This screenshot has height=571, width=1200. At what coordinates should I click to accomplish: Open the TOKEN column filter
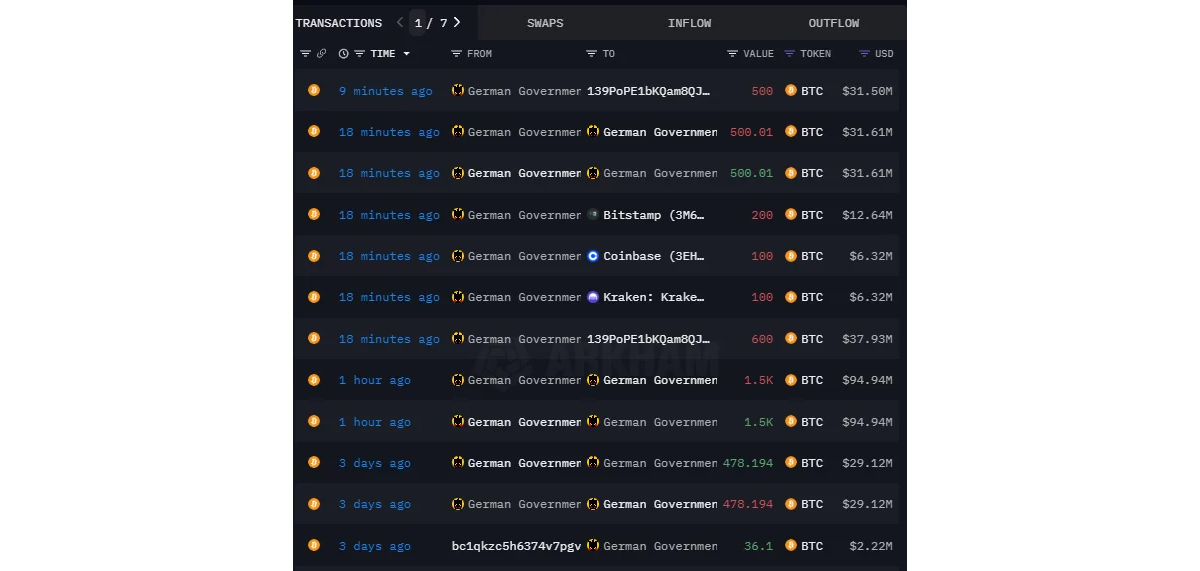click(790, 54)
